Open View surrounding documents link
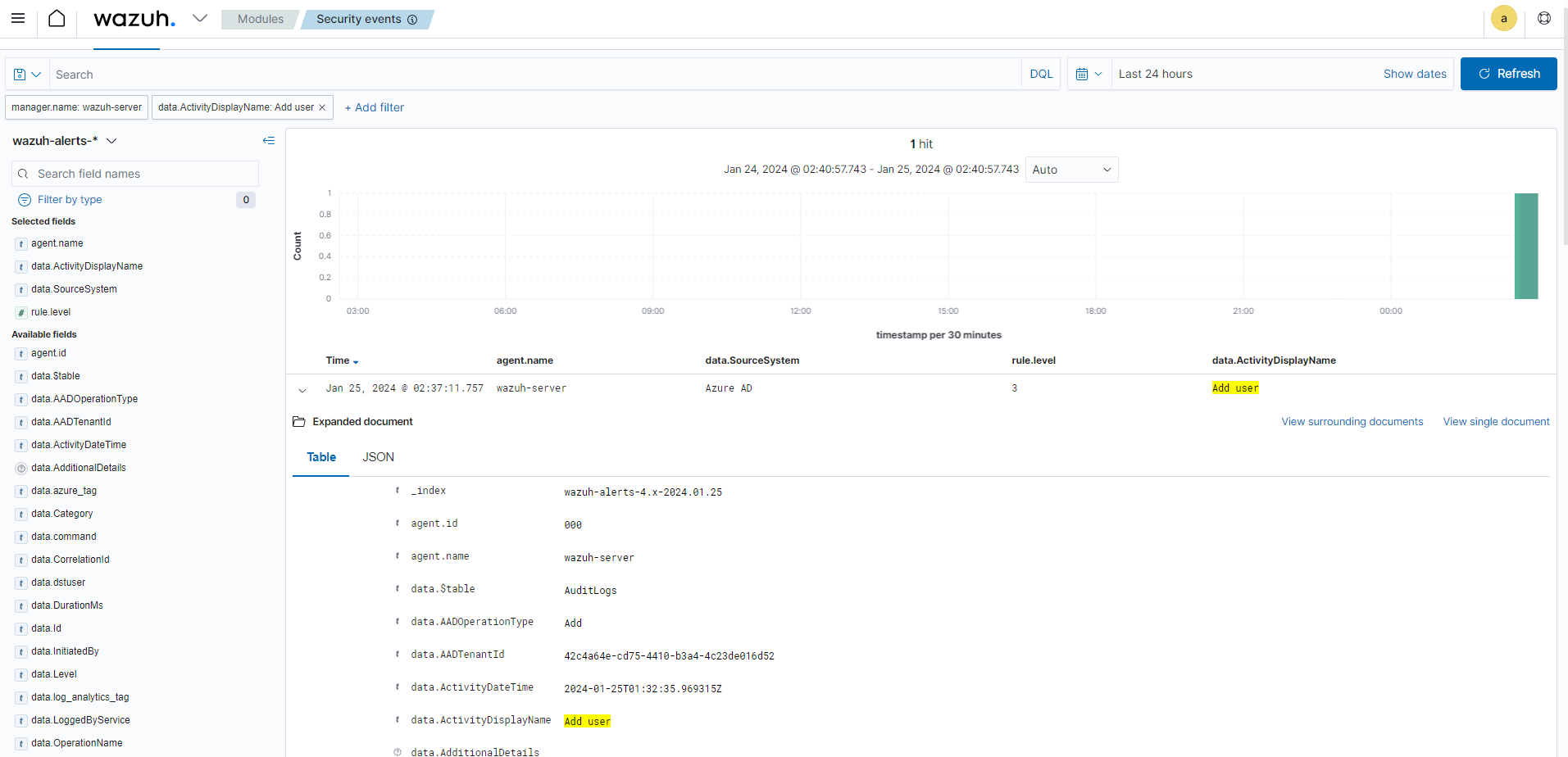Image resolution: width=1568 pixels, height=757 pixels. [x=1352, y=422]
